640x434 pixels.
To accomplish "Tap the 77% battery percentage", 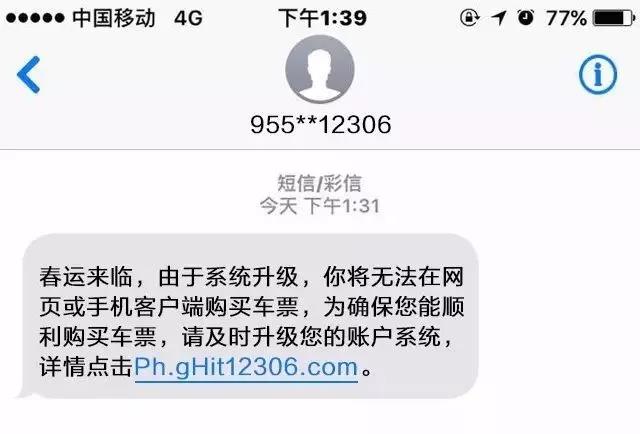I will click(566, 18).
